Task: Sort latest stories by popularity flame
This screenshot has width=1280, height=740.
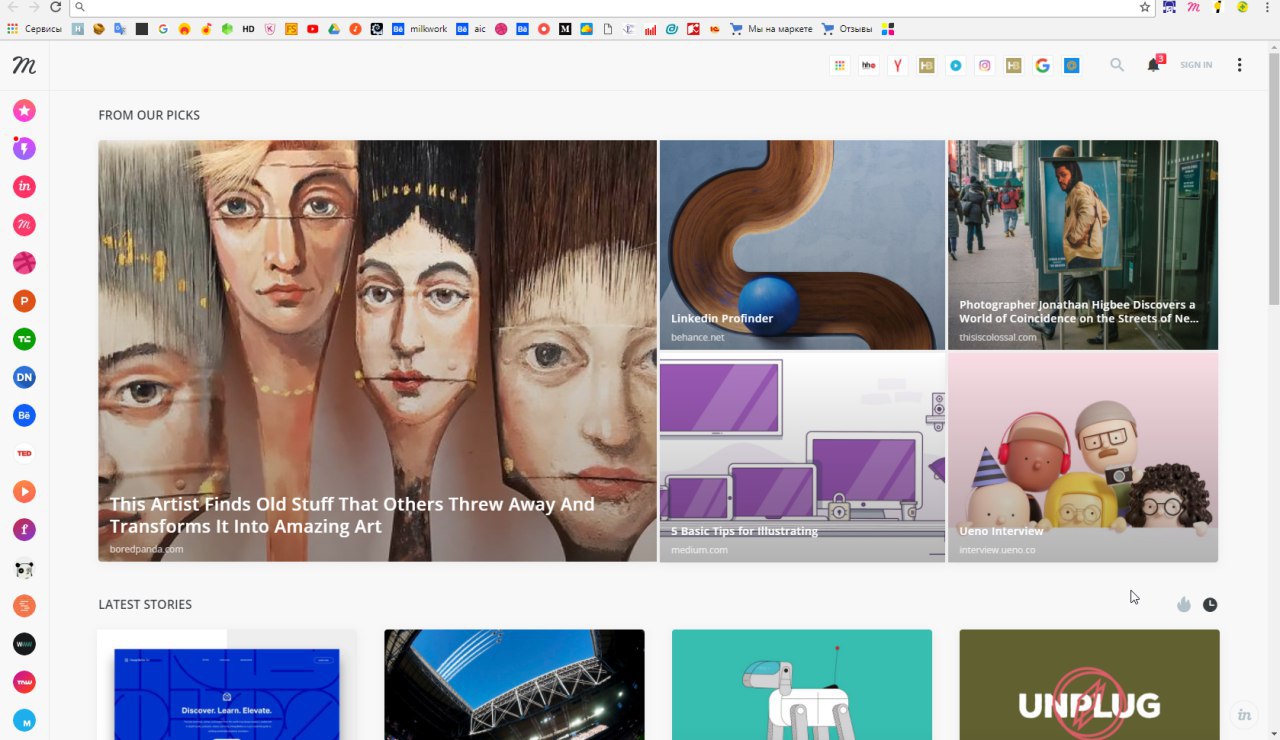Action: [1184, 605]
